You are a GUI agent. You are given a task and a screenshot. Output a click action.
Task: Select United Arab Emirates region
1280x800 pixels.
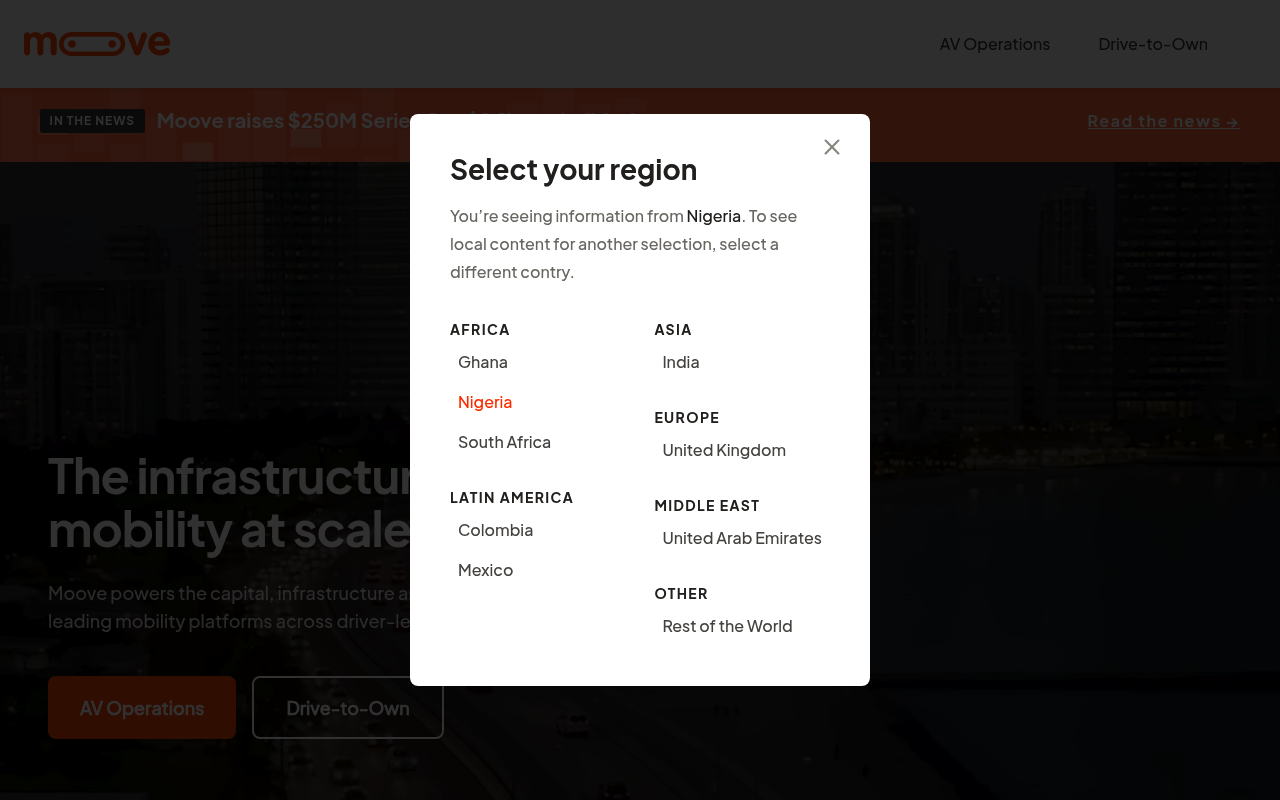point(742,538)
